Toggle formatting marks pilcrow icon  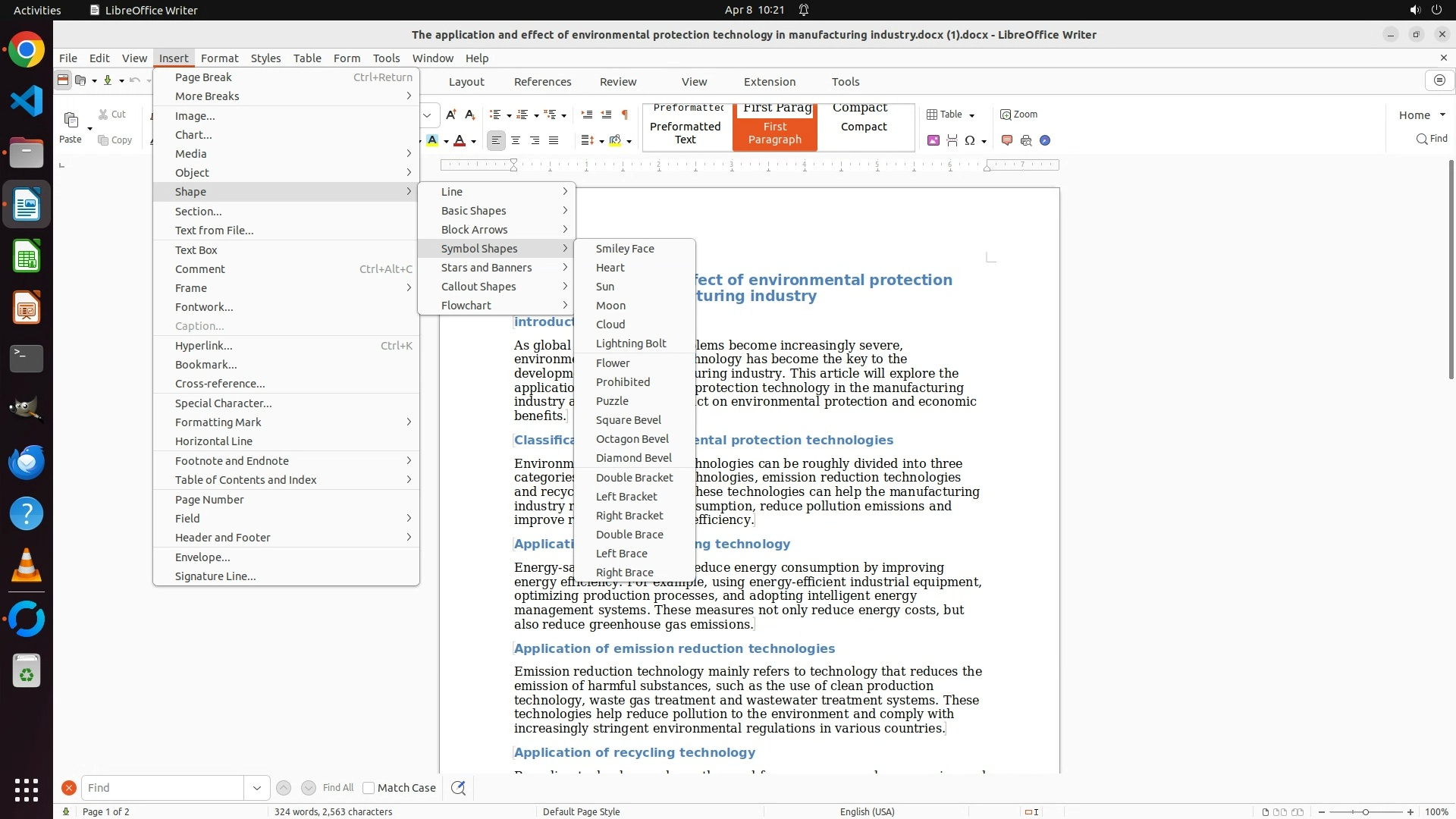click(x=625, y=115)
